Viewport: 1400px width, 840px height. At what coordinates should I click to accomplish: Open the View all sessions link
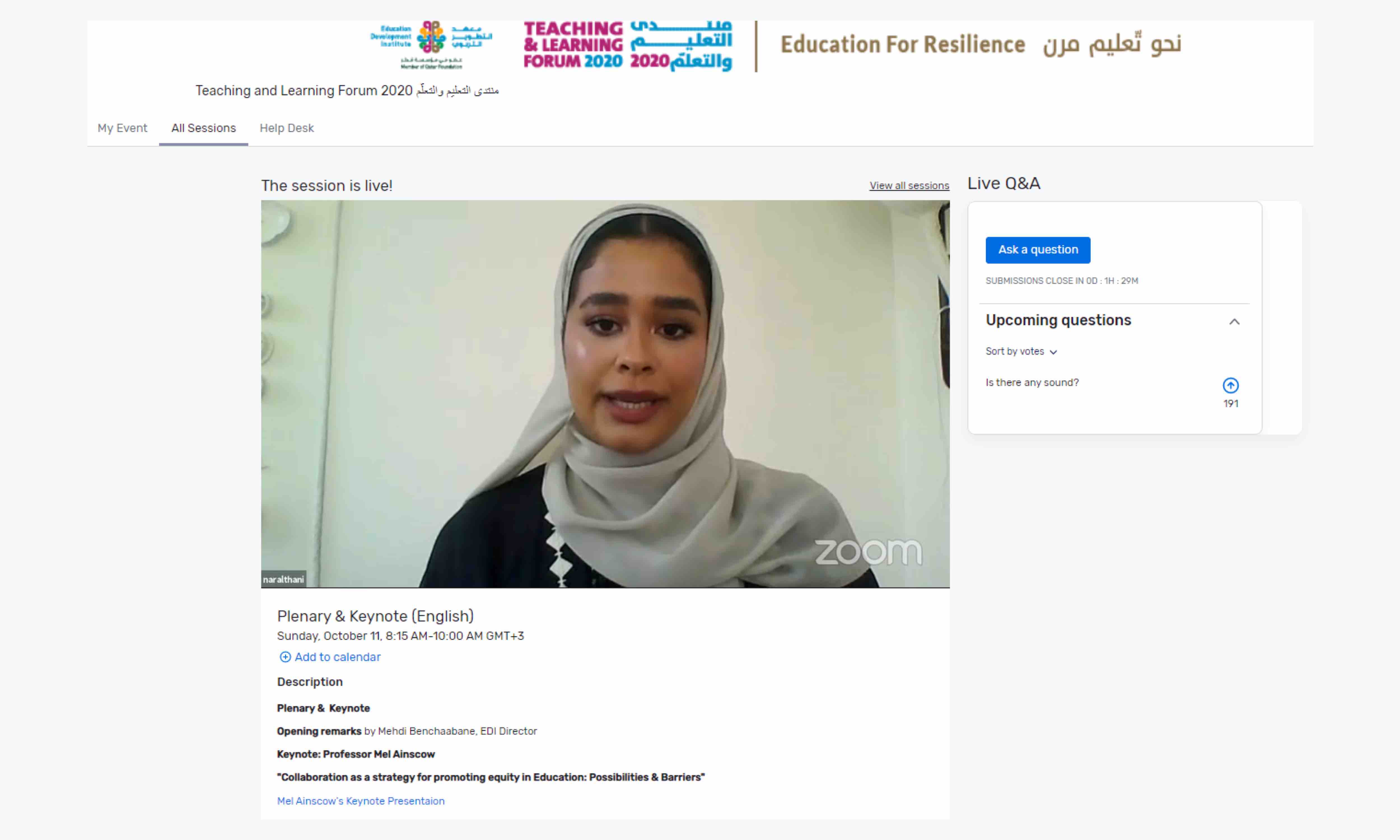pyautogui.click(x=909, y=186)
